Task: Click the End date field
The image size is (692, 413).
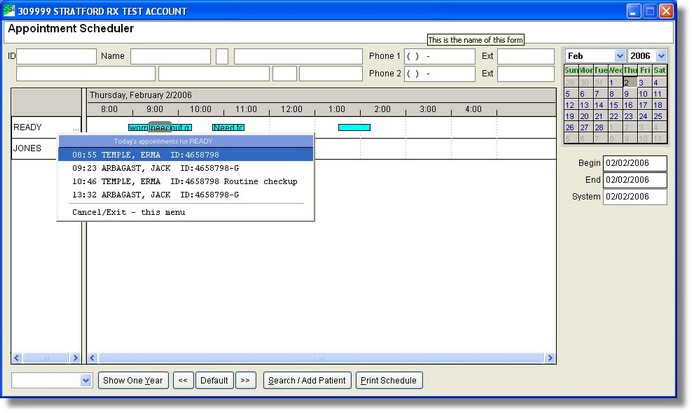Action: [635, 180]
